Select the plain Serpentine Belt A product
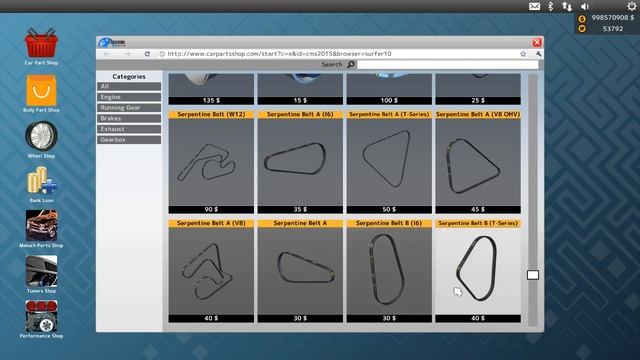 300,271
